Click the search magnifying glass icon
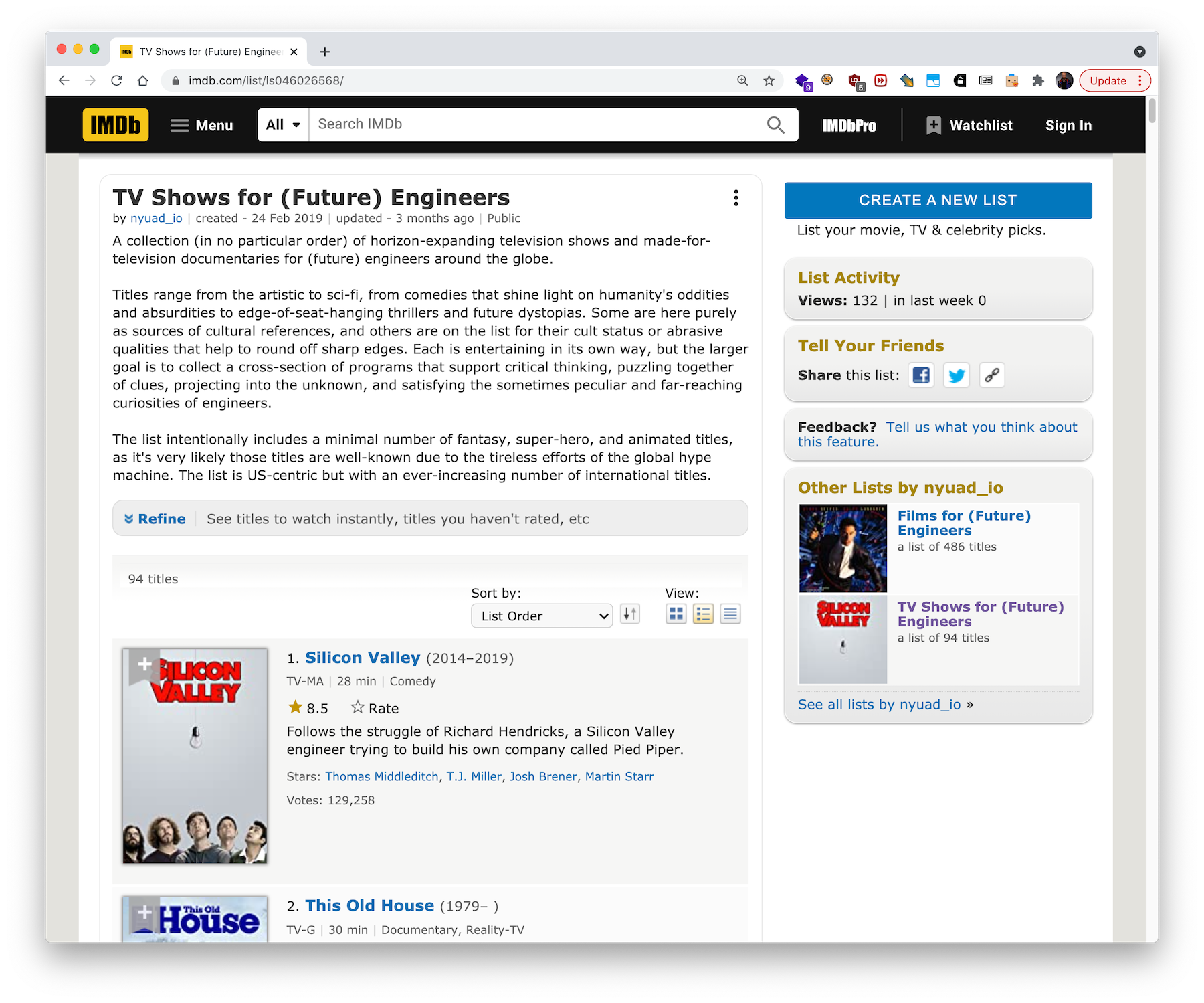 (x=775, y=125)
